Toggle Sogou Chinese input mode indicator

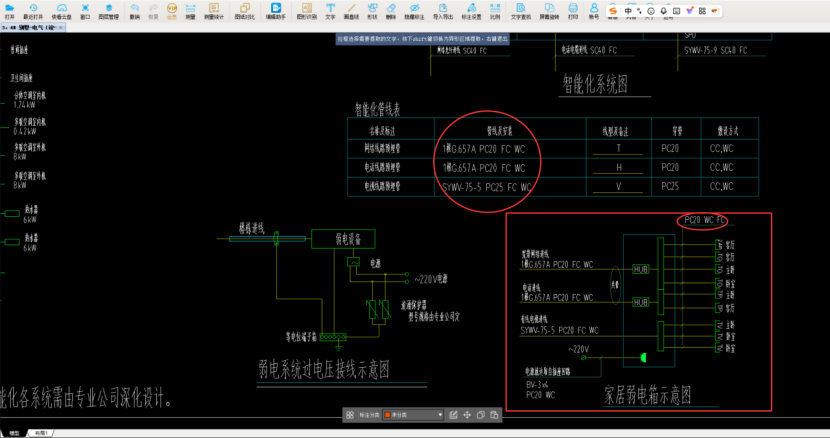tap(628, 11)
